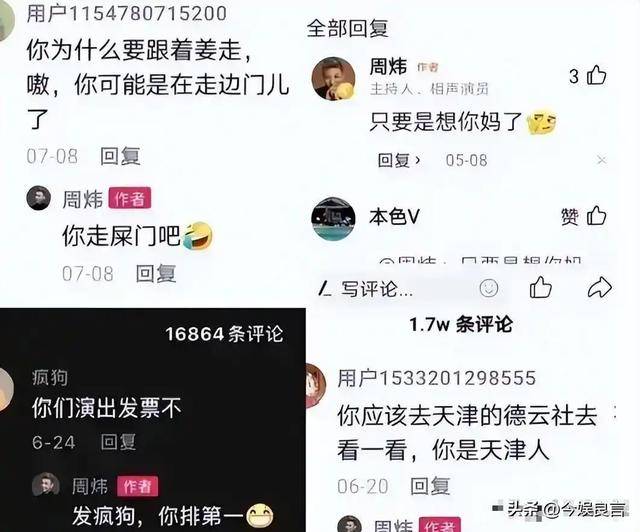Like 周炜's reply with 3 thumbs-up
The width and height of the screenshot is (640, 532).
(596, 76)
